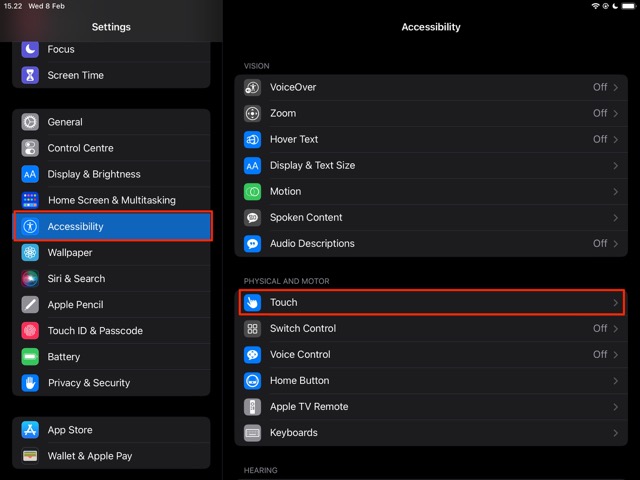Select the Spoken Content speech icon
Viewport: 640px width, 480px height.
253,218
